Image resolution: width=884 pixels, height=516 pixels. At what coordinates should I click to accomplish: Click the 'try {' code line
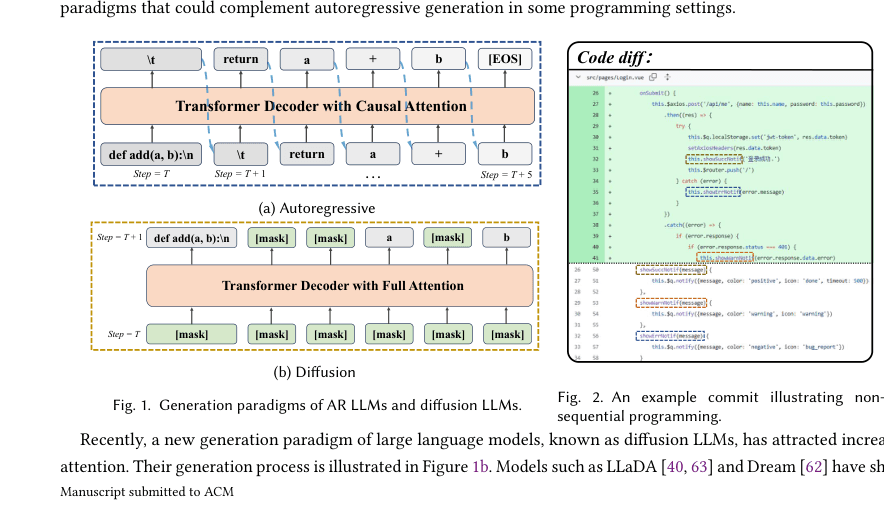point(683,126)
